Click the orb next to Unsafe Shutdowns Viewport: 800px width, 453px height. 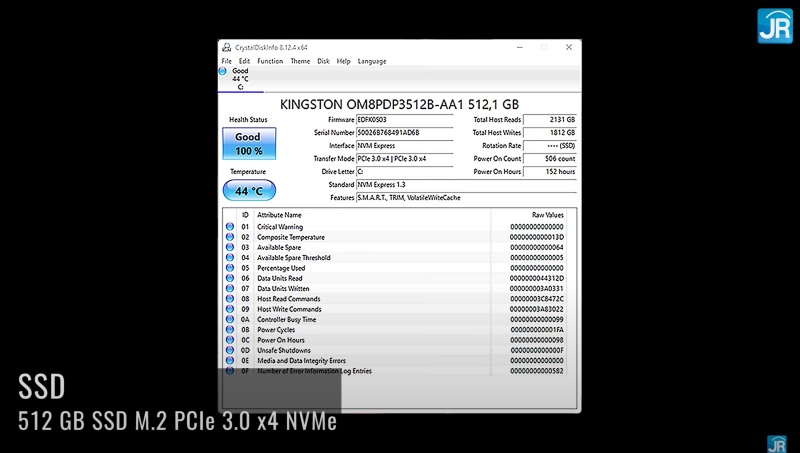230,350
